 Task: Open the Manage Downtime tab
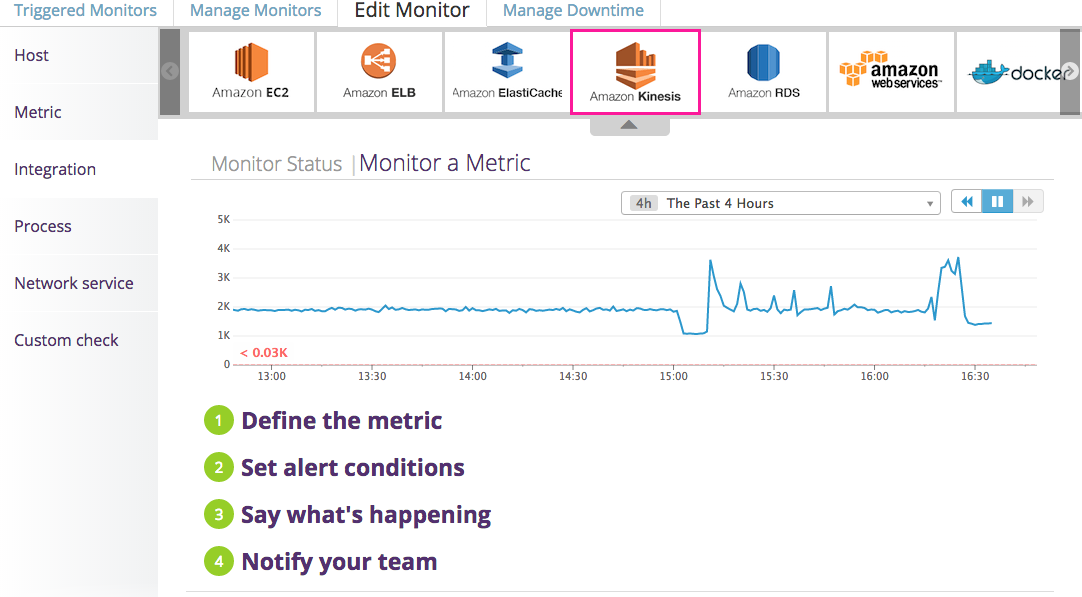click(x=573, y=11)
